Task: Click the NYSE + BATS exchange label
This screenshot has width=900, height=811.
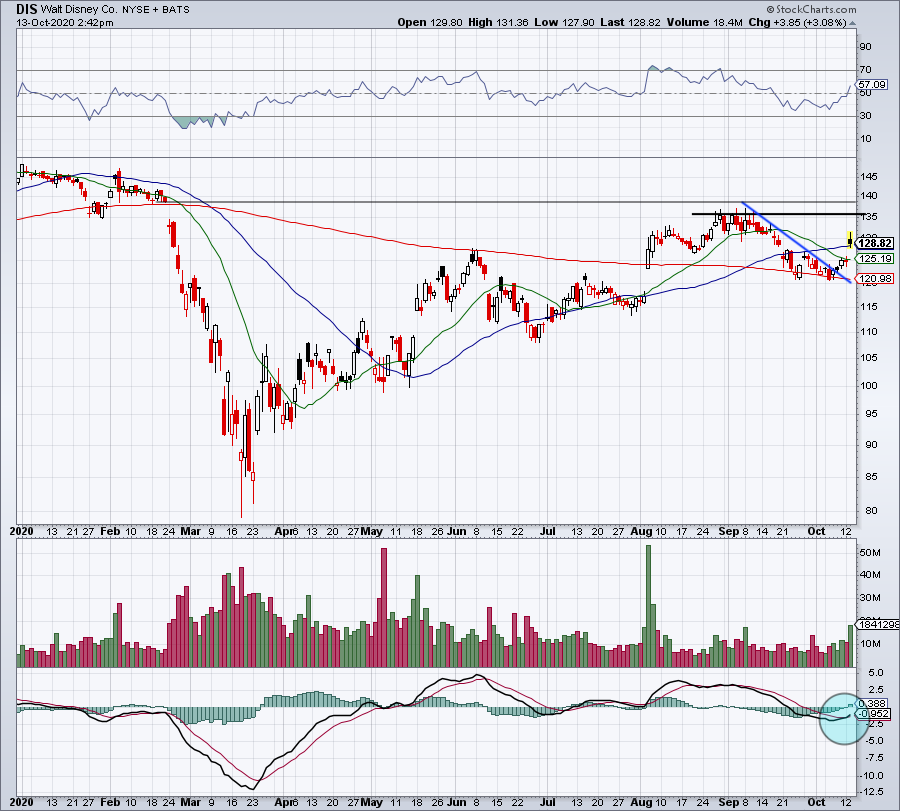Action: click(x=156, y=10)
